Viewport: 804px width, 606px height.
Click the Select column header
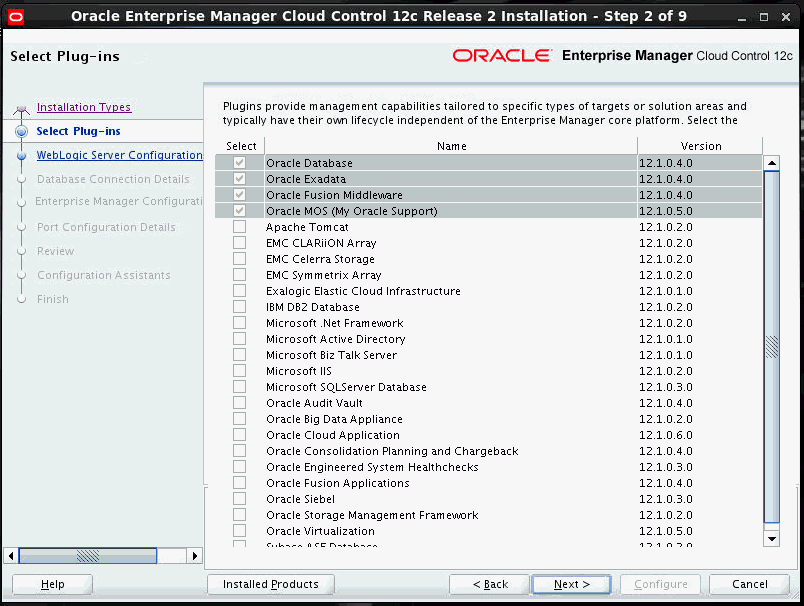[x=241, y=146]
